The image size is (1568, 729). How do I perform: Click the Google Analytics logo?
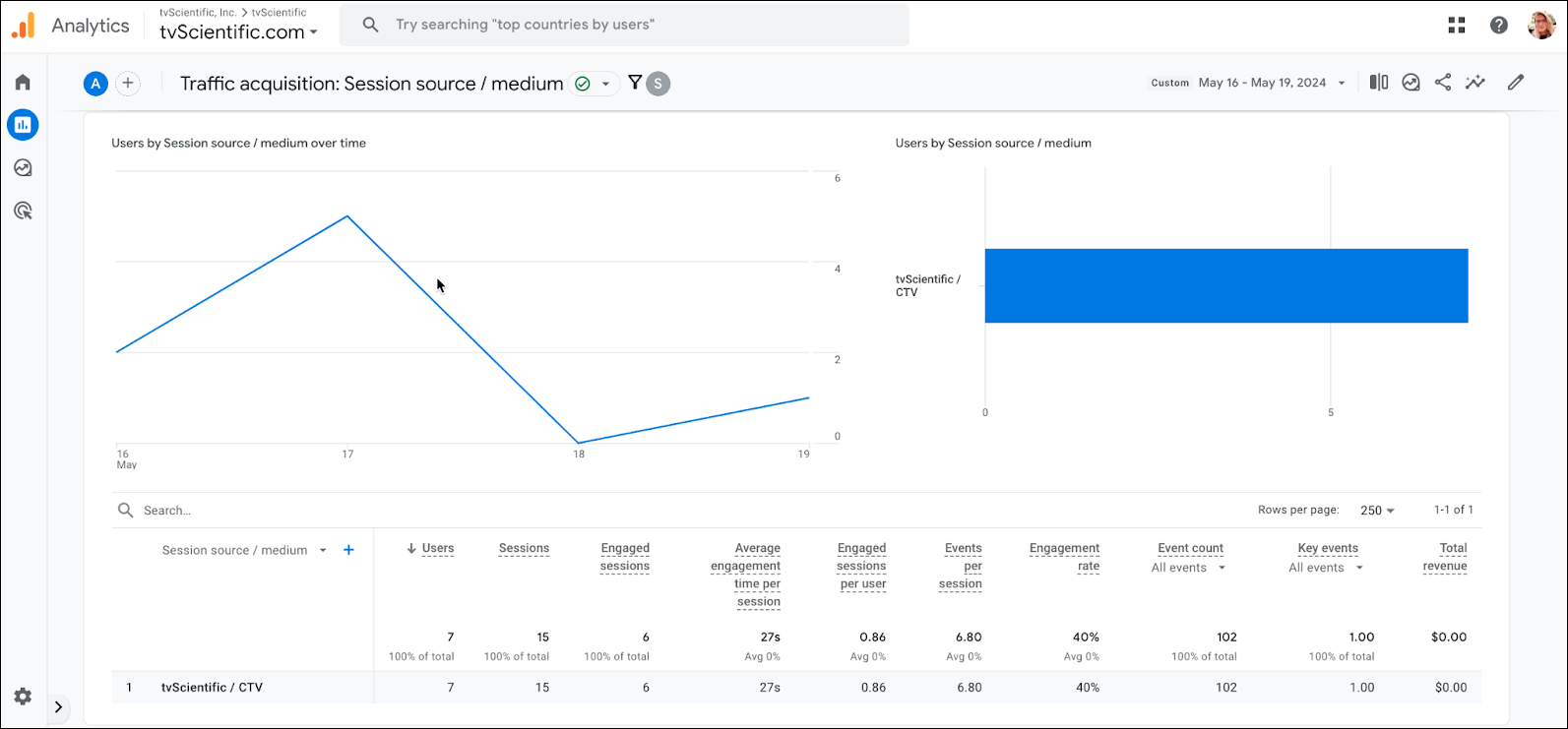[23, 26]
